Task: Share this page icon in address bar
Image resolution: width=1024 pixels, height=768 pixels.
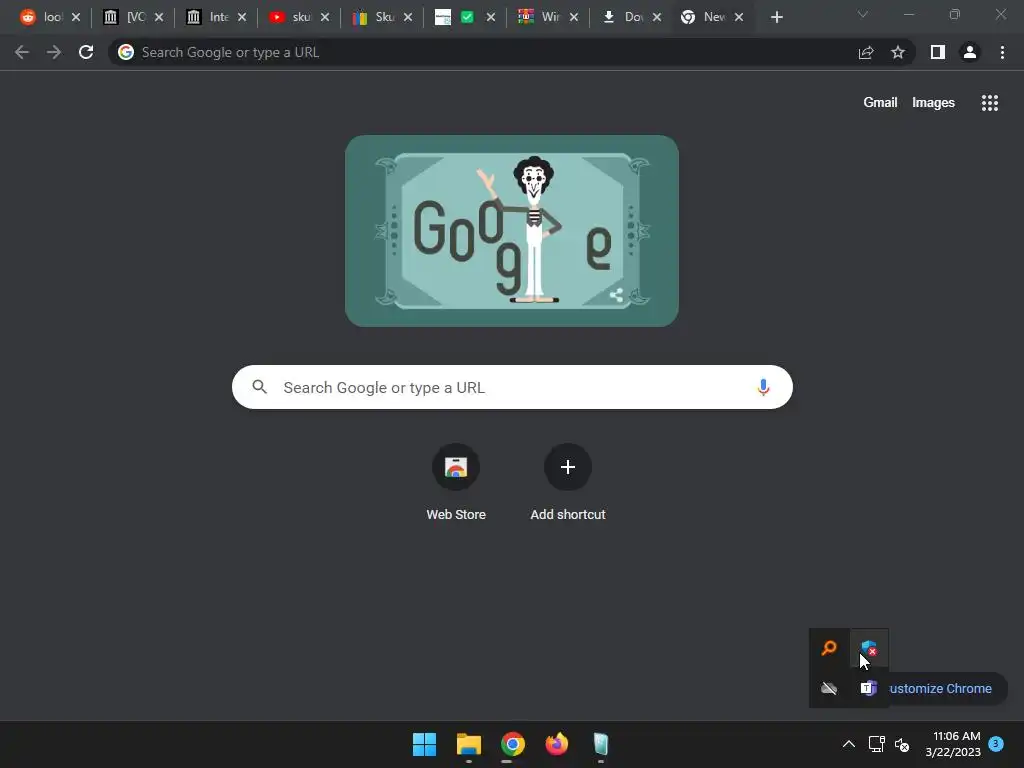Action: tap(866, 52)
